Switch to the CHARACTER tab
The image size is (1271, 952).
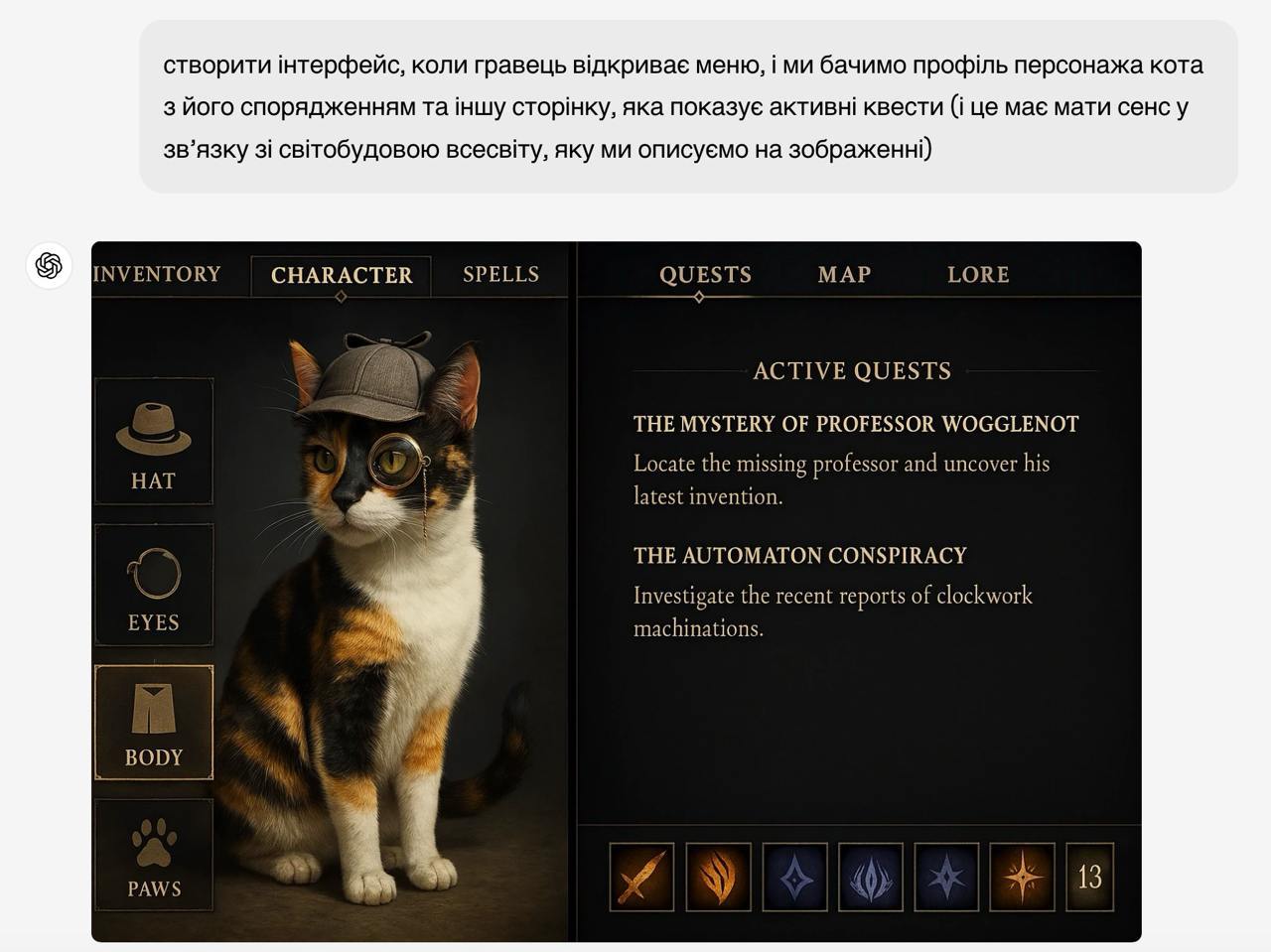pyautogui.click(x=342, y=275)
